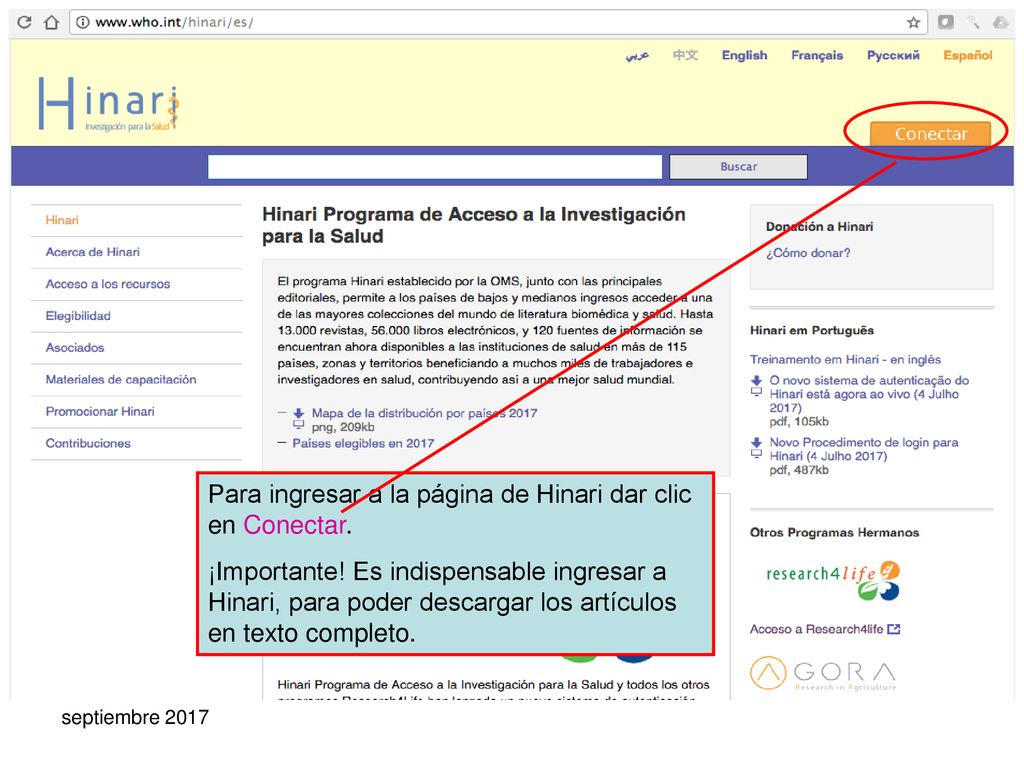Open Contribuciones sidebar link

(88, 443)
